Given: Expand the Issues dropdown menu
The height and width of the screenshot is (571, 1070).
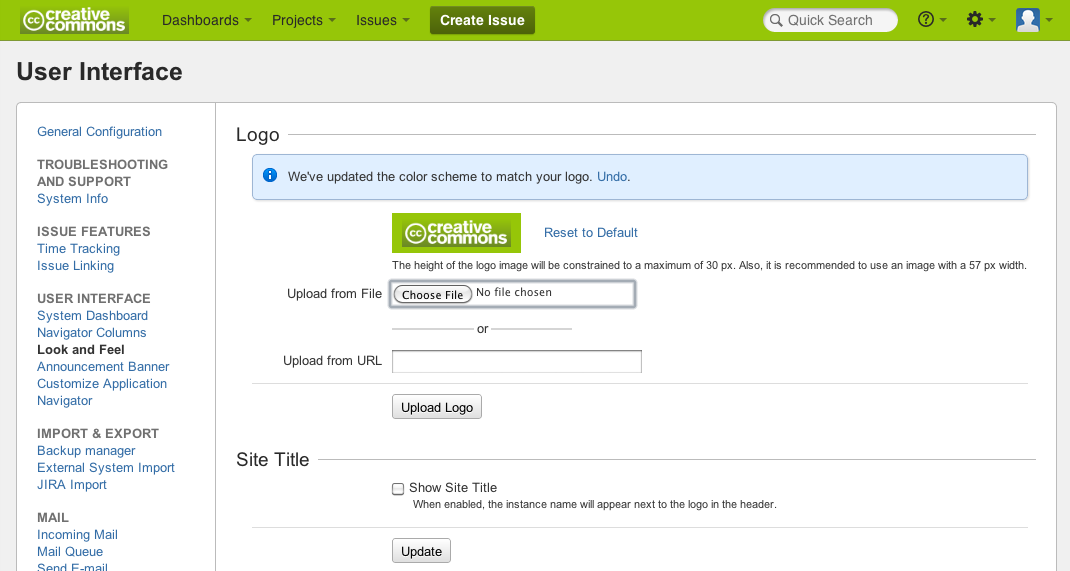Looking at the screenshot, I should click(x=383, y=20).
